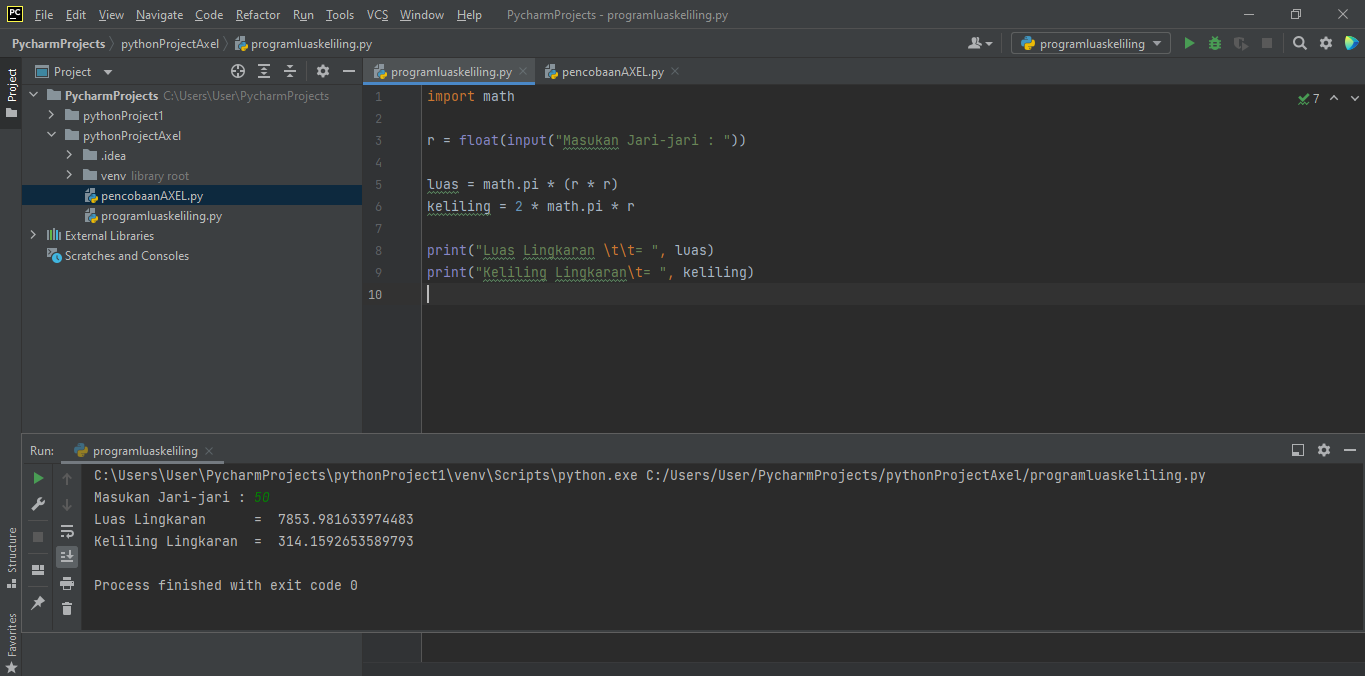
Task: Toggle Scroll to End in console
Action: 67,556
